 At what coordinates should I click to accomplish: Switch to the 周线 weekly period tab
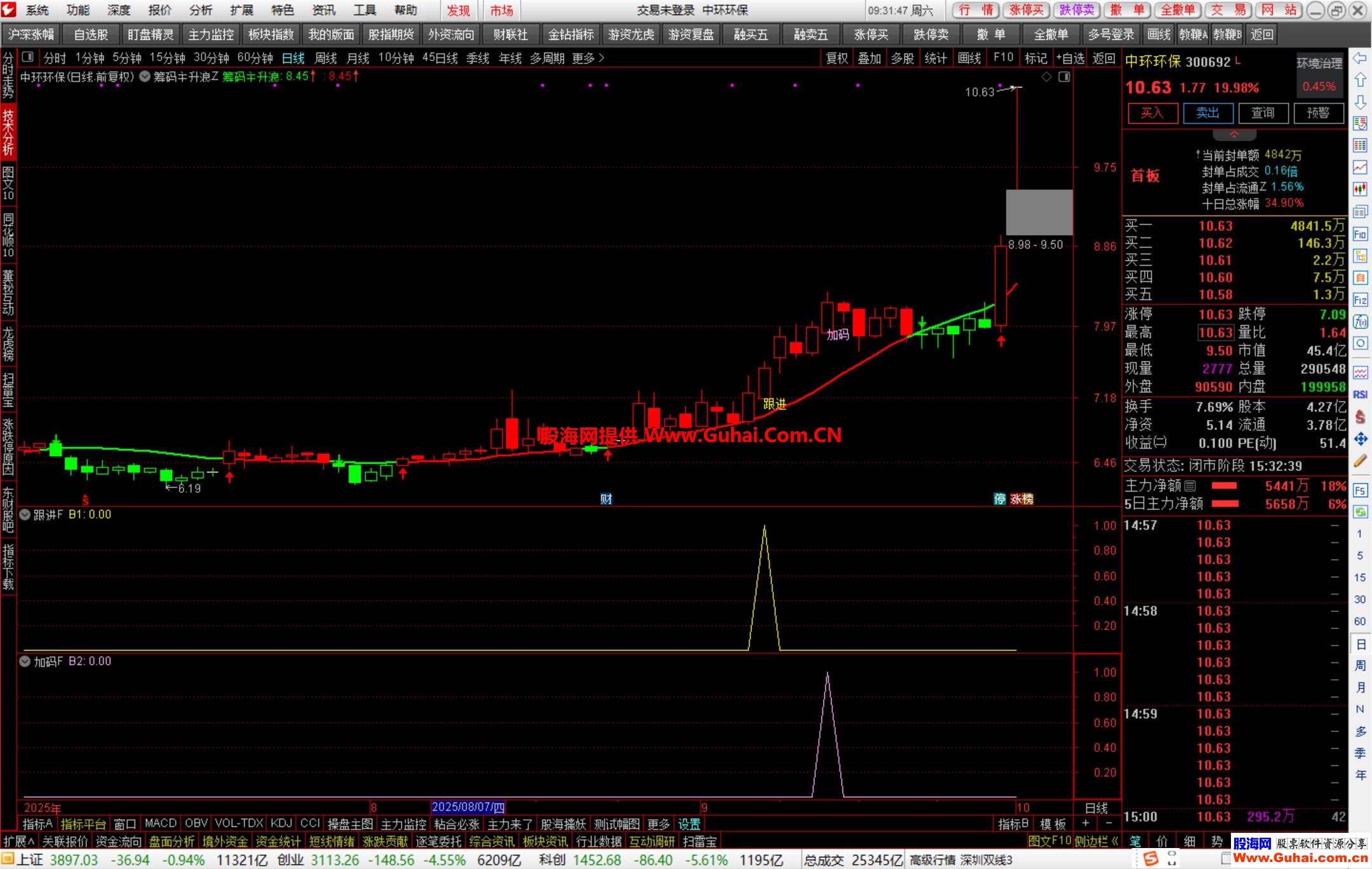coord(325,58)
